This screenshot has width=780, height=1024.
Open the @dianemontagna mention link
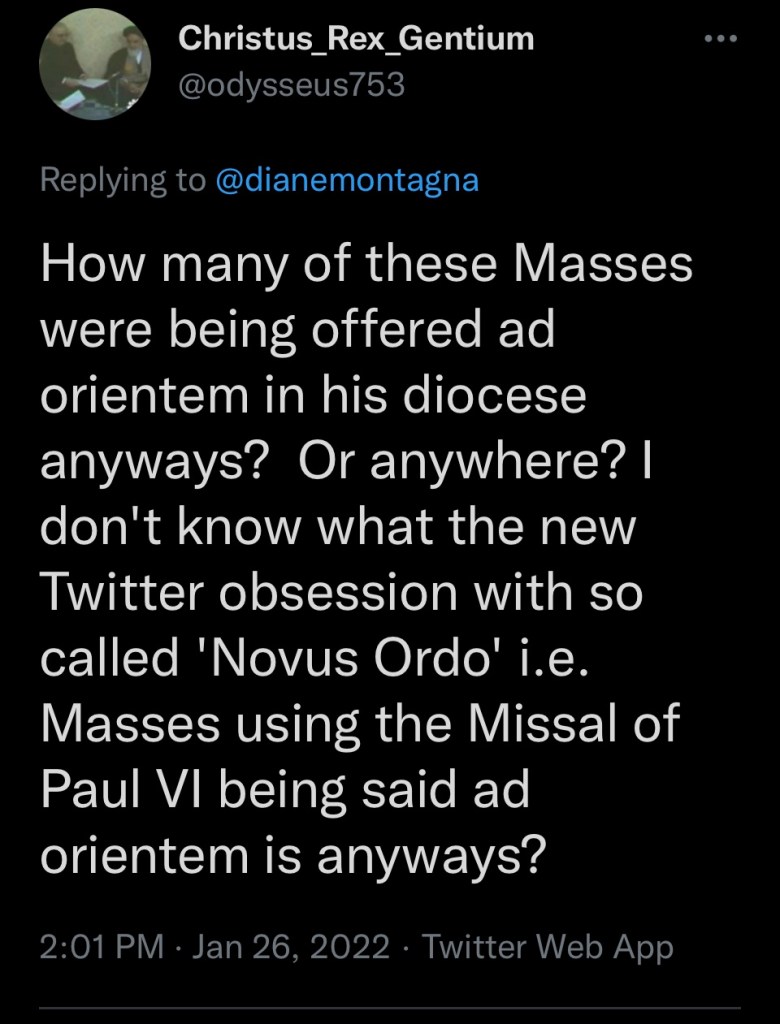coord(347,180)
